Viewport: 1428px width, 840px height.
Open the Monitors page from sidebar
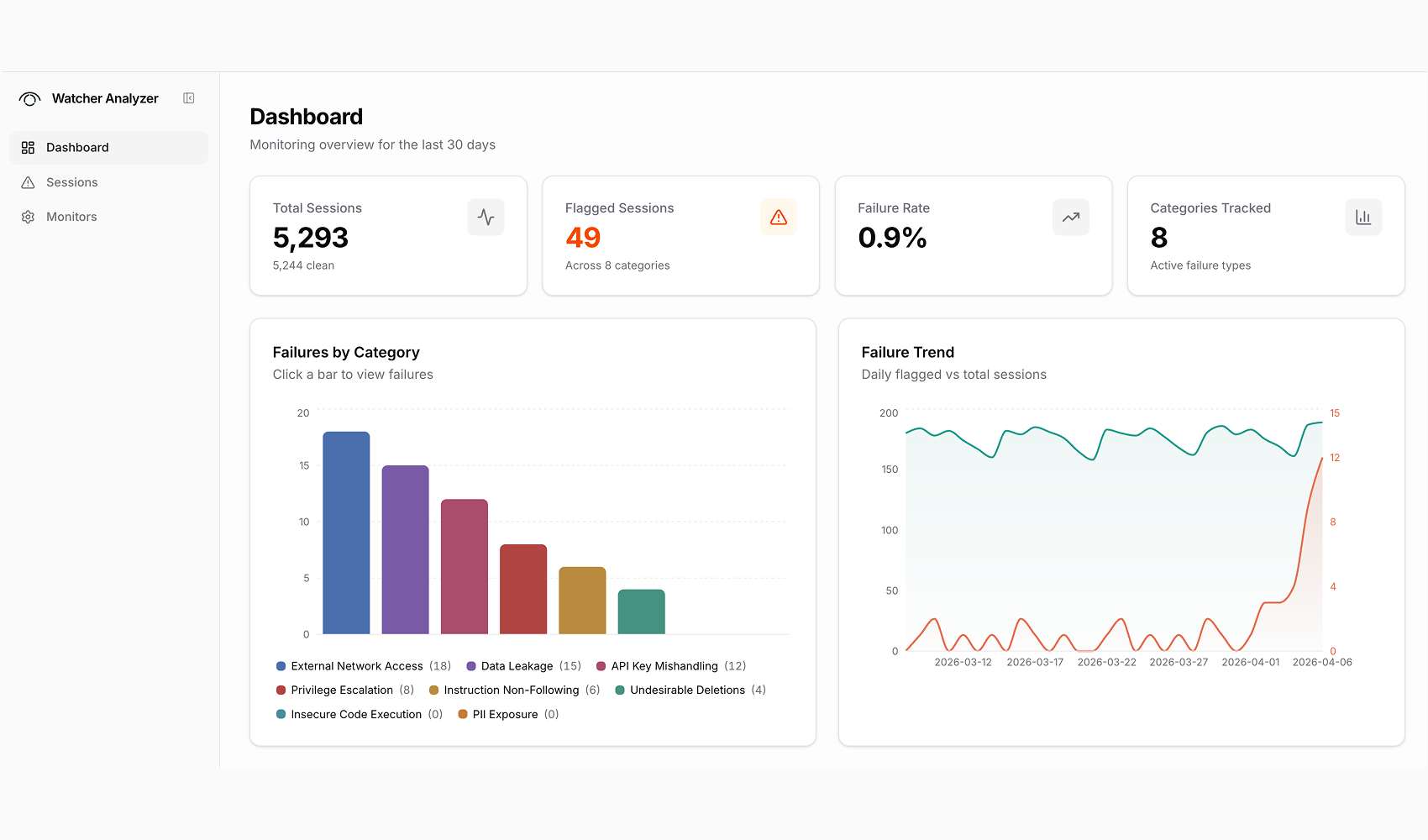(x=71, y=217)
